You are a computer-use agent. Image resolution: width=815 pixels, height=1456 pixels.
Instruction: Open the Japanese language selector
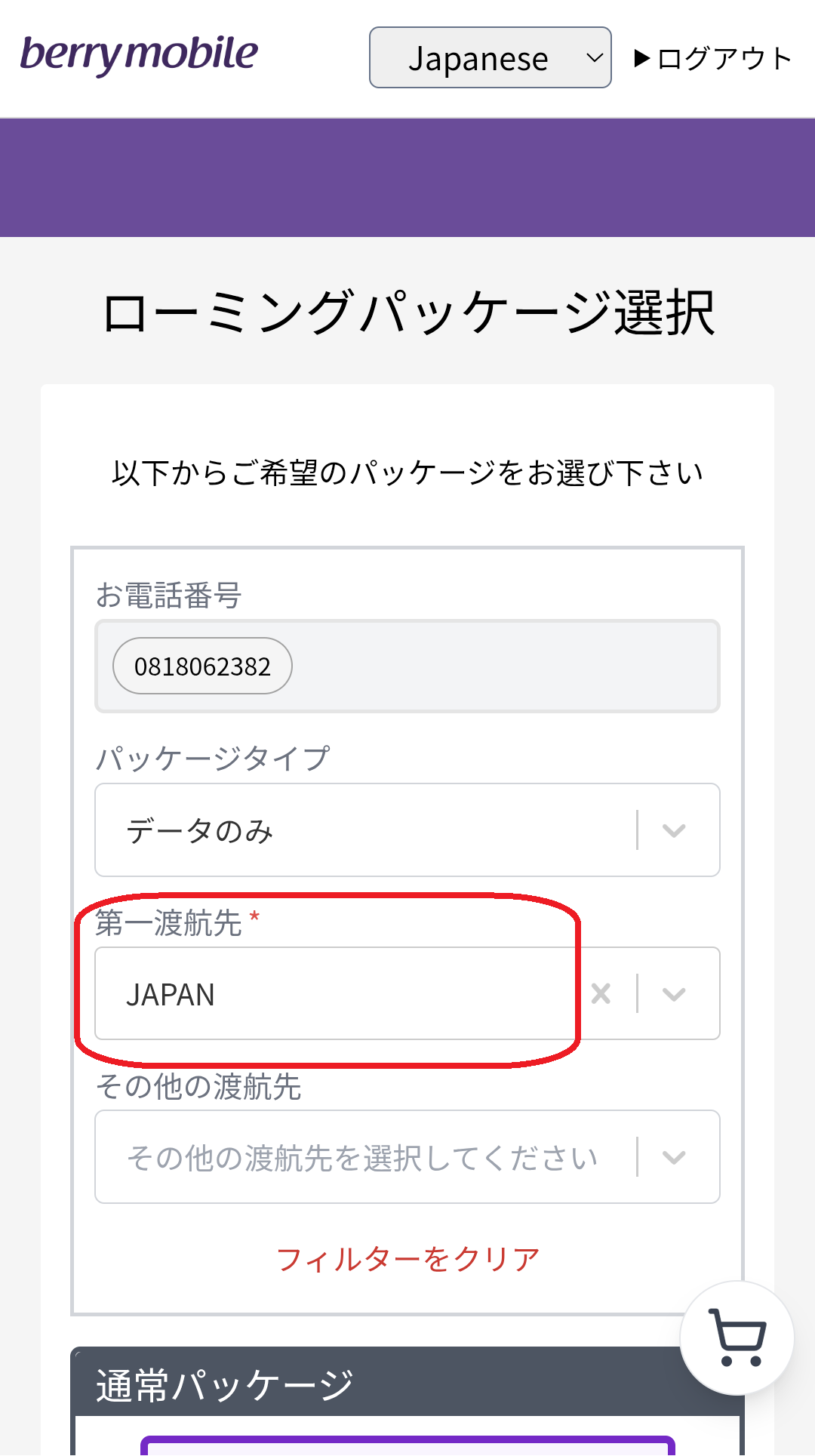tap(490, 58)
